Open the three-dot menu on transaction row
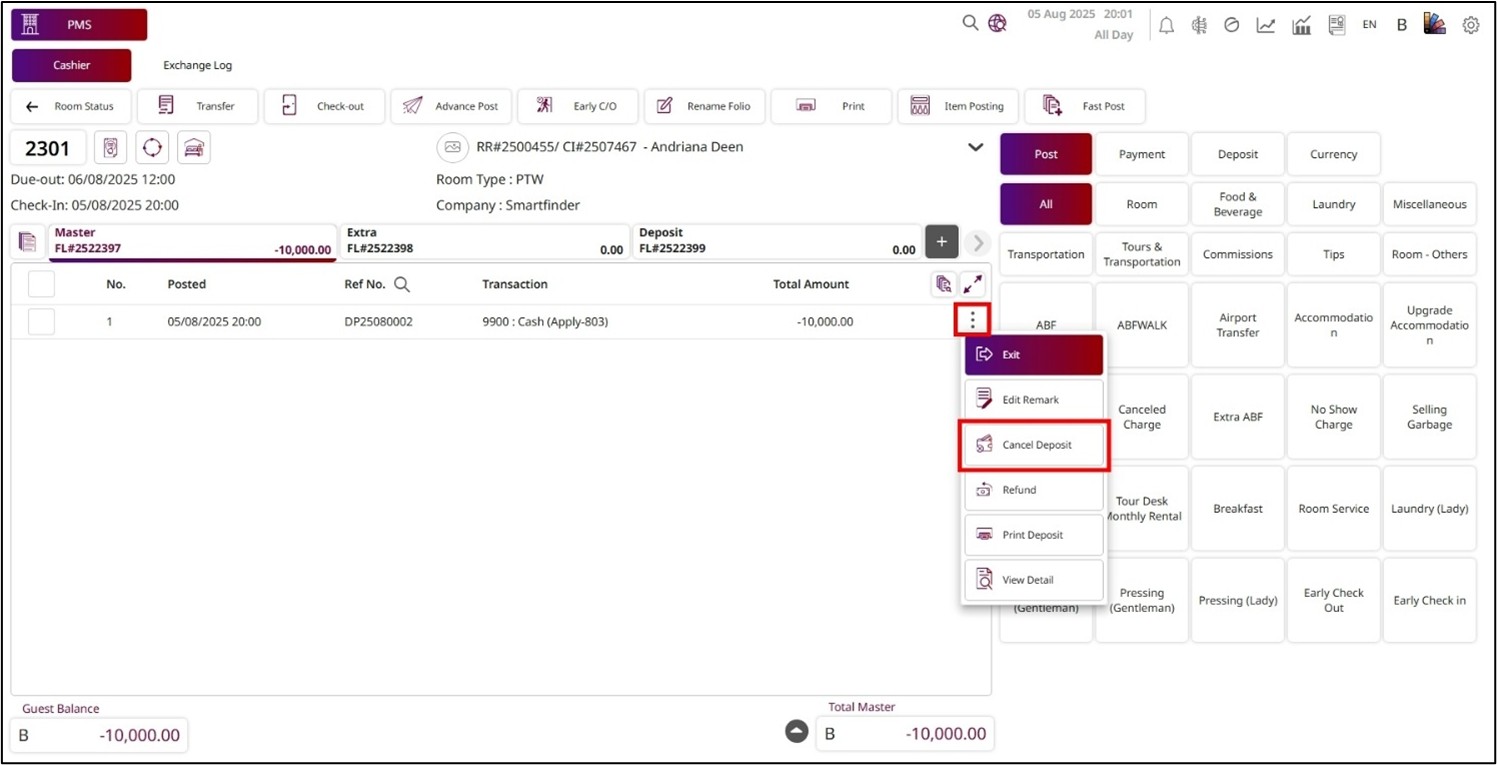 pyautogui.click(x=972, y=321)
